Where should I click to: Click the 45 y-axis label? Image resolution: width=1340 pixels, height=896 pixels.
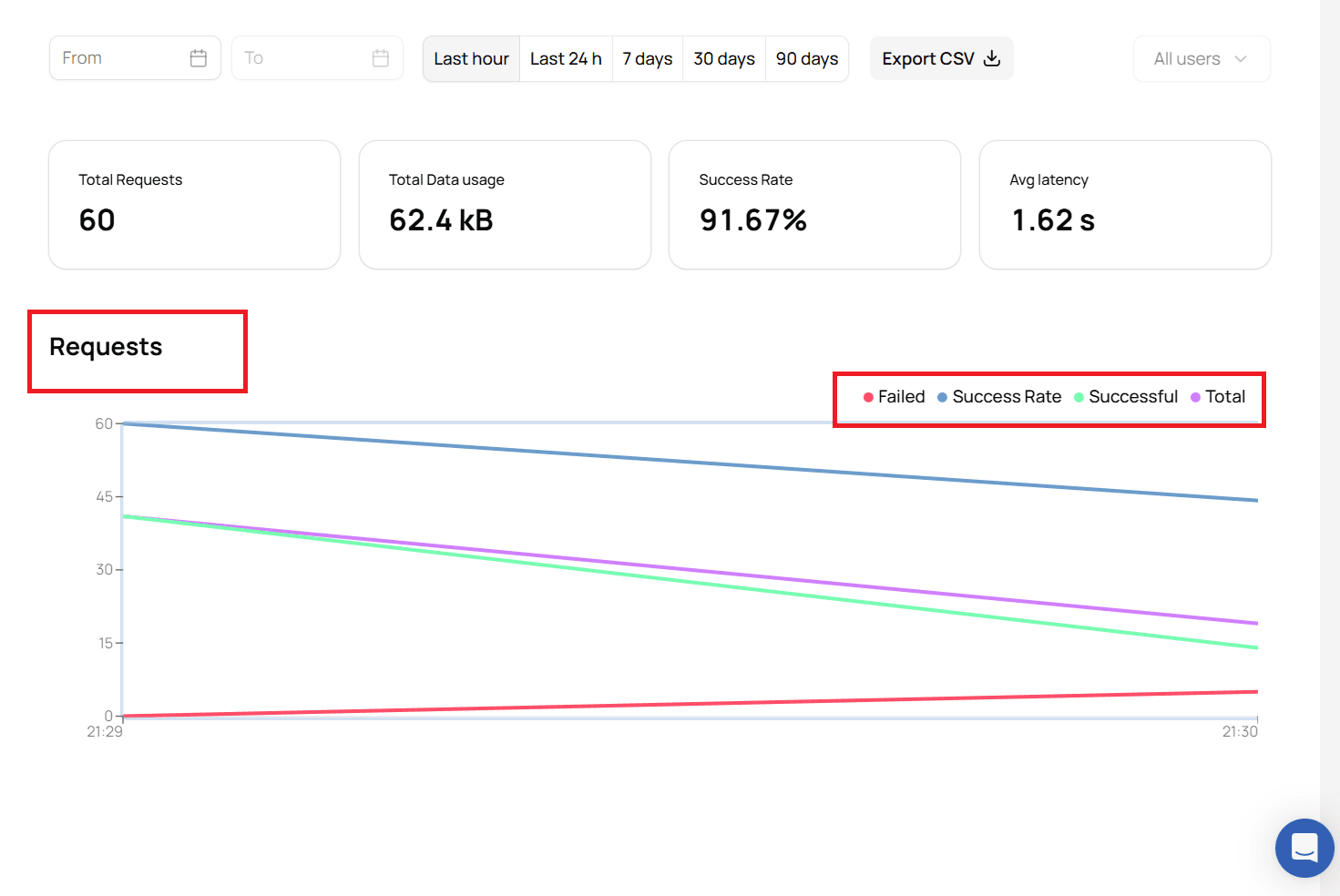tap(104, 496)
